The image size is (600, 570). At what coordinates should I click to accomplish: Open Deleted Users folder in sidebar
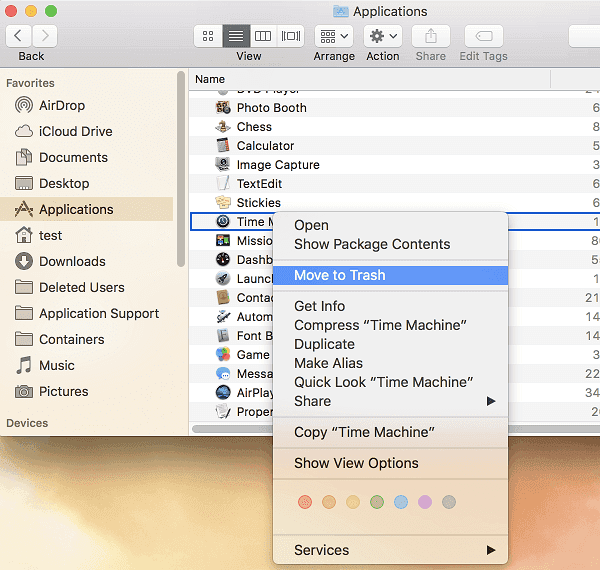click(86, 287)
